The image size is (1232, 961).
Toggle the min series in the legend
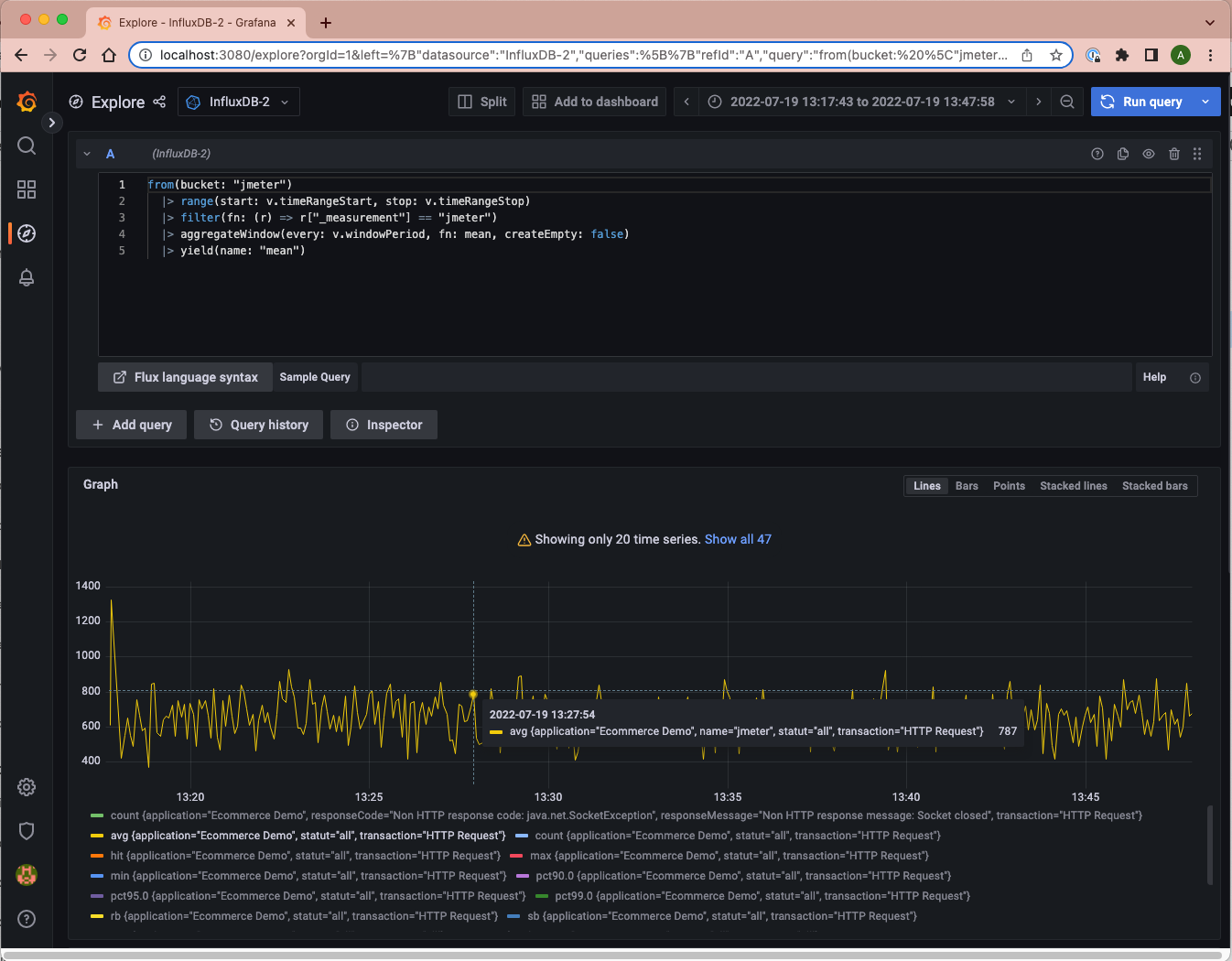coord(308,876)
